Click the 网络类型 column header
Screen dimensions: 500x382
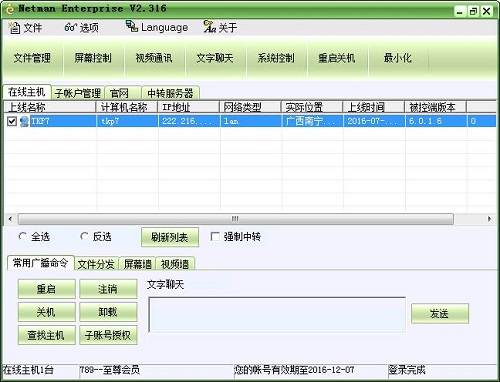click(x=250, y=107)
